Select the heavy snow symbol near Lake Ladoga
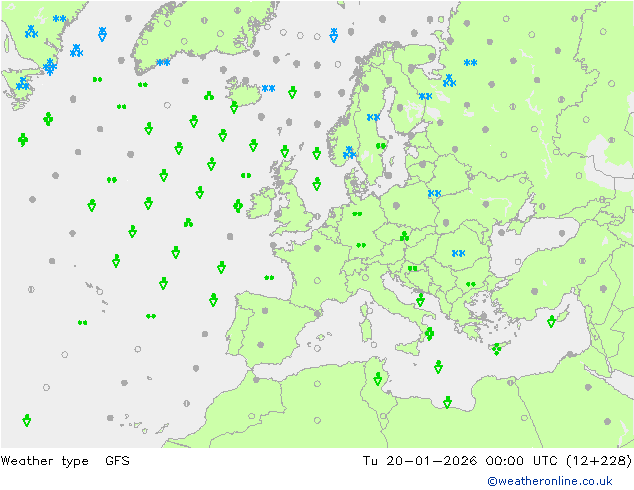Viewport: 634px width, 490px height. 449,81
